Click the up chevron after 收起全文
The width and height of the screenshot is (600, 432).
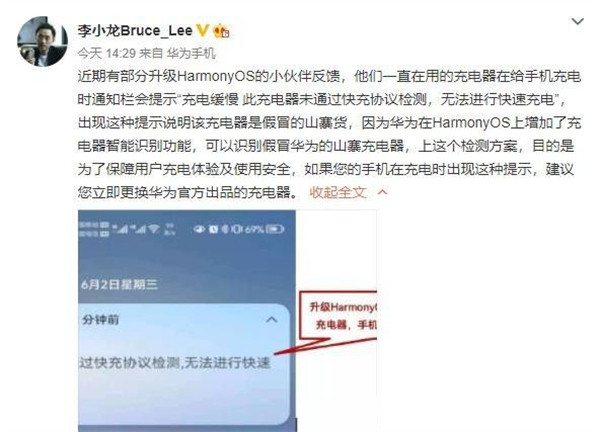tap(382, 192)
